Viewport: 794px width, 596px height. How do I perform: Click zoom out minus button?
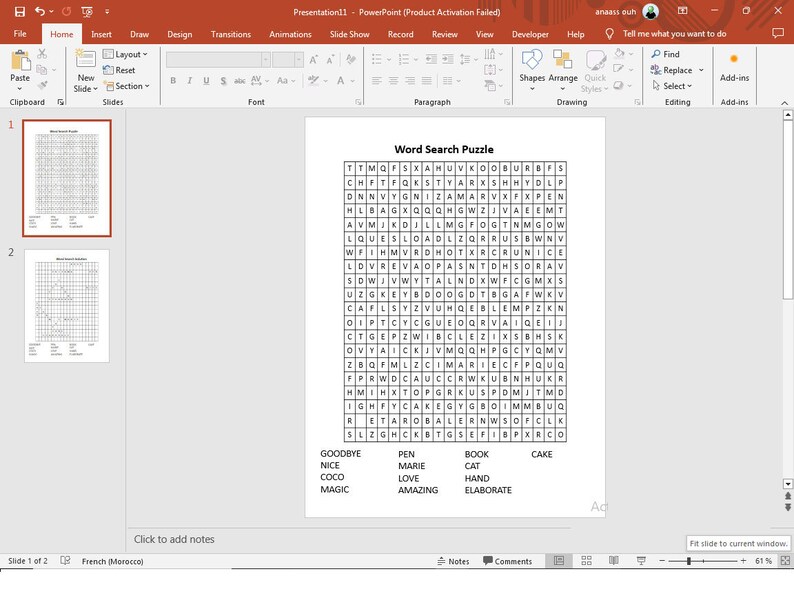pos(662,561)
